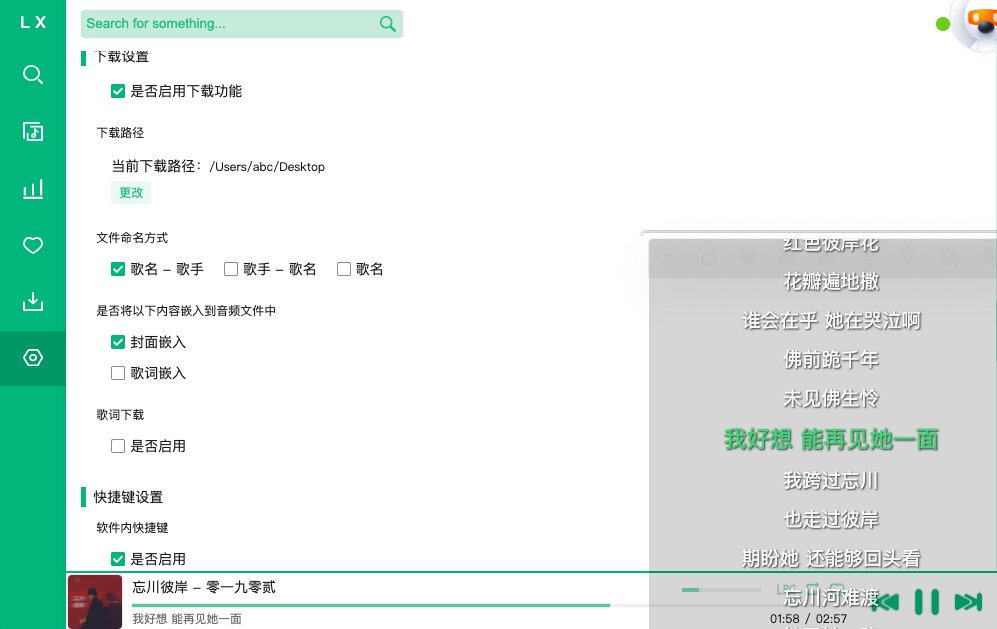The height and width of the screenshot is (629, 997).
Task: Click the 下载路径 label
Action: [120, 133]
